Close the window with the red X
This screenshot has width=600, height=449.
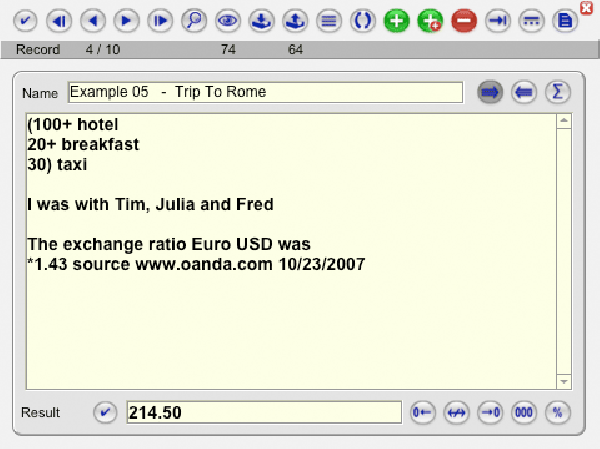pos(586,8)
